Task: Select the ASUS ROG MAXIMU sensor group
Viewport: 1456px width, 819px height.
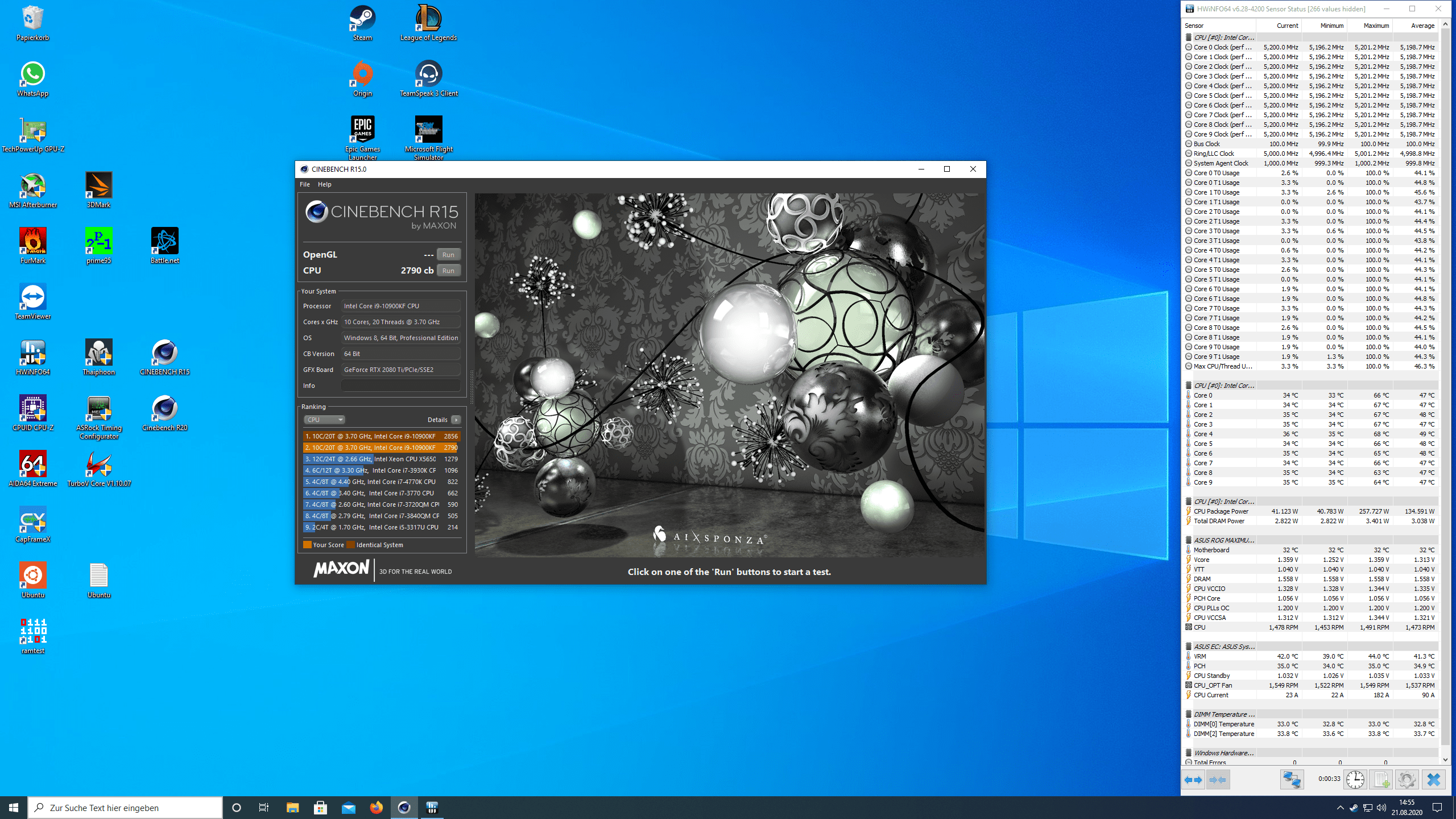Action: pos(1310,540)
